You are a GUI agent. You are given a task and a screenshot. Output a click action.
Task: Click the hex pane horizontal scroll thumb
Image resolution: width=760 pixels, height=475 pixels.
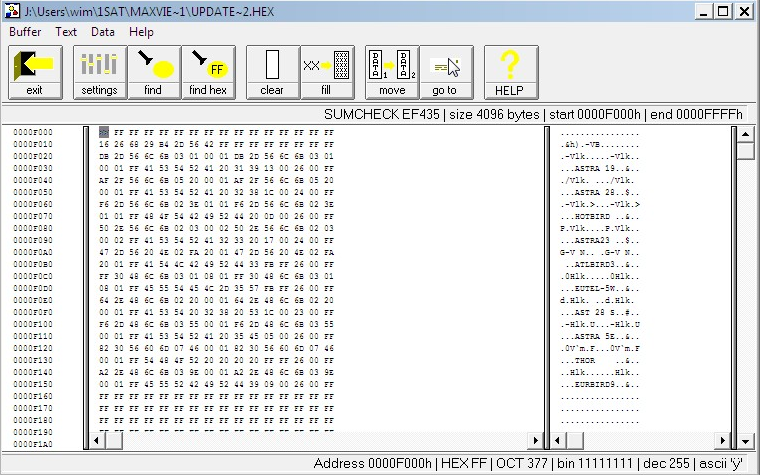[x=114, y=441]
